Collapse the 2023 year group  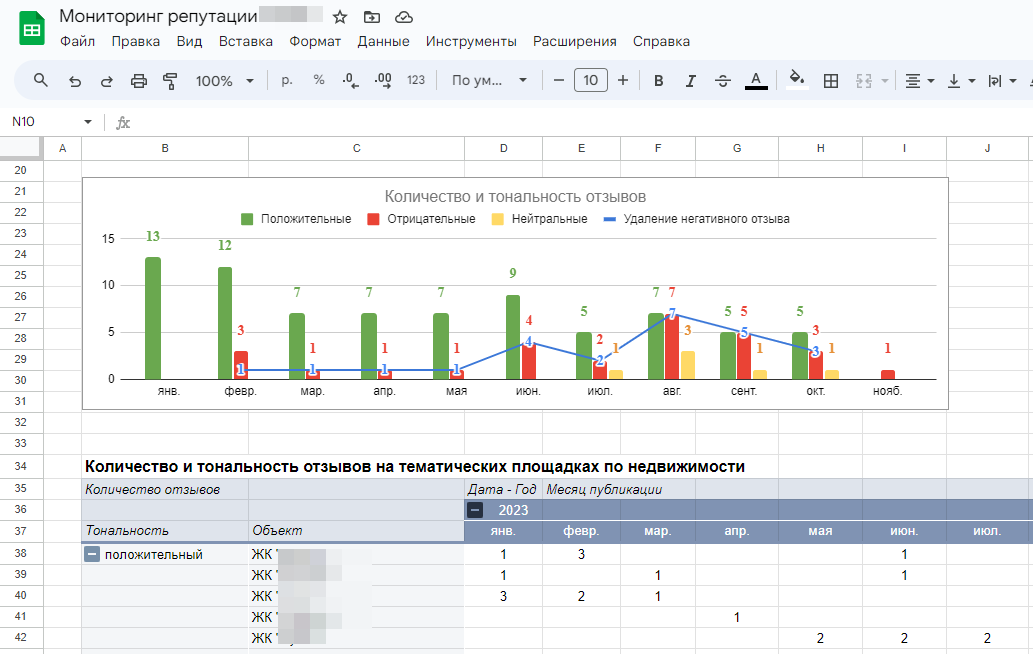476,510
